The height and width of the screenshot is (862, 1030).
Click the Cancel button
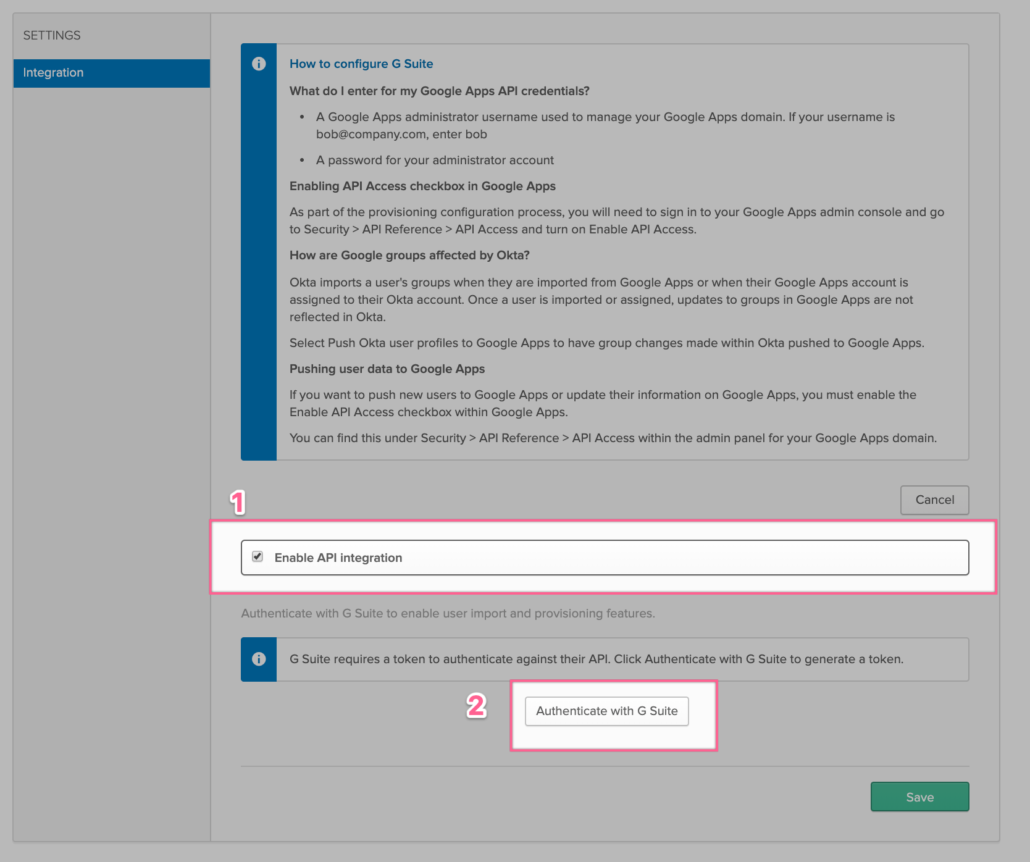[x=934, y=500]
